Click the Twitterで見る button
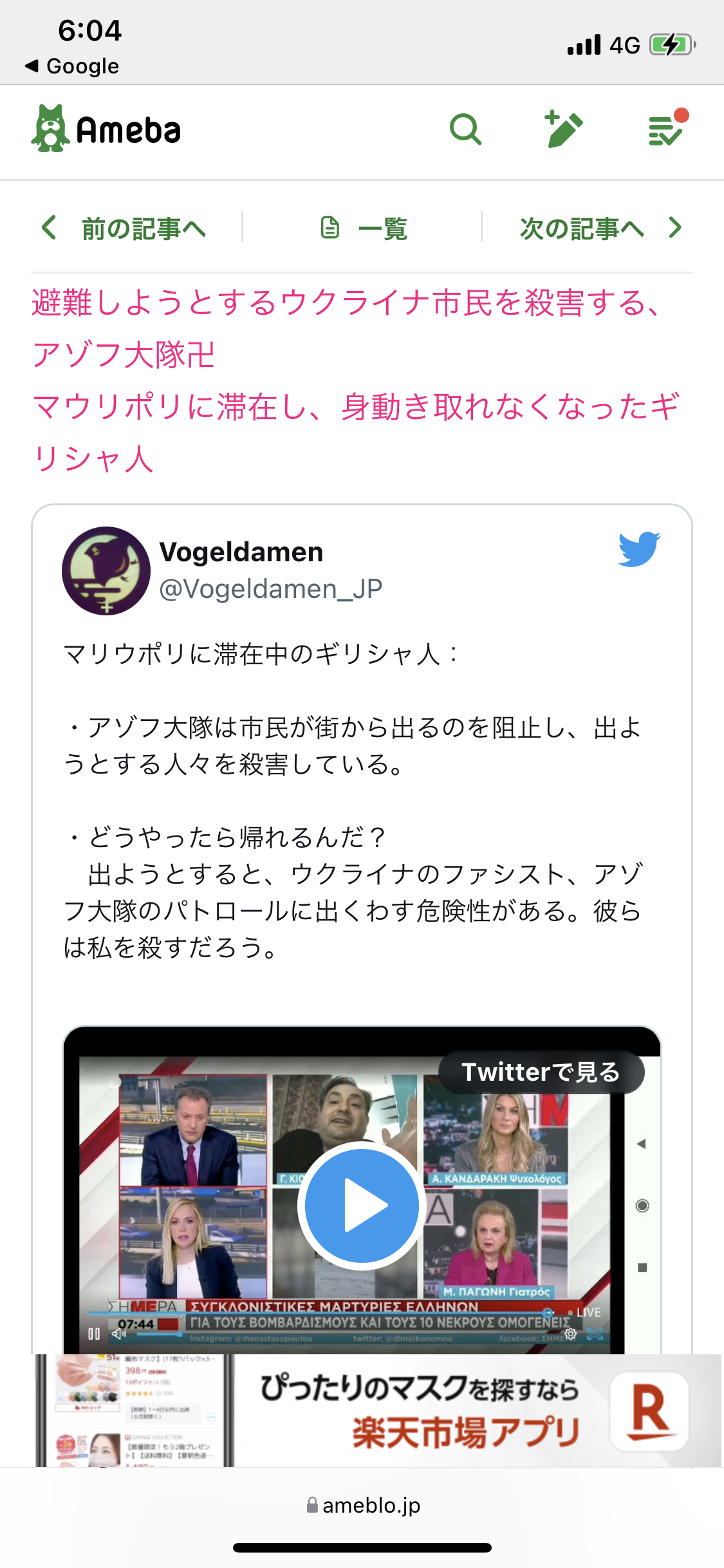The width and height of the screenshot is (724, 1568). point(541,1072)
